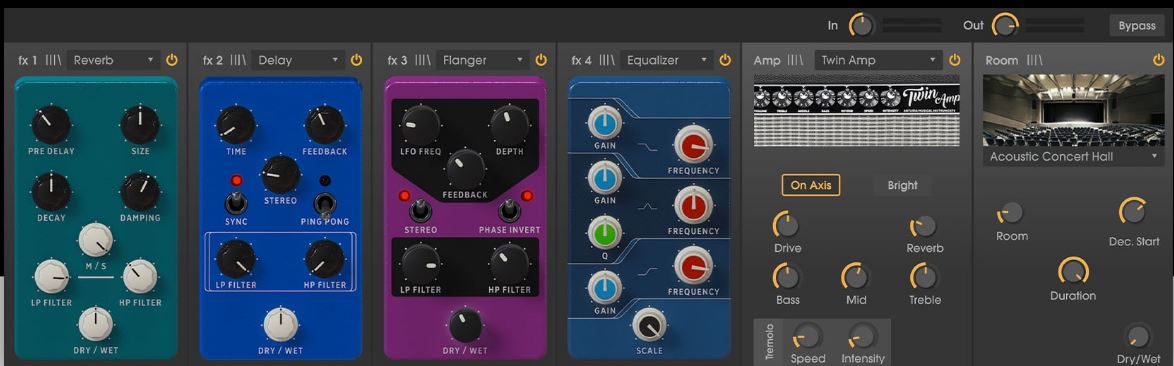Toggle the Amp power icon
The image size is (1174, 366).
[955, 60]
